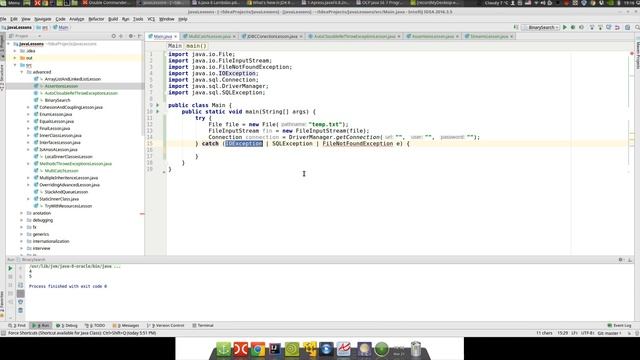Click the run gutter arrow next to class Main
This screenshot has width=640, height=360.
click(x=158, y=105)
